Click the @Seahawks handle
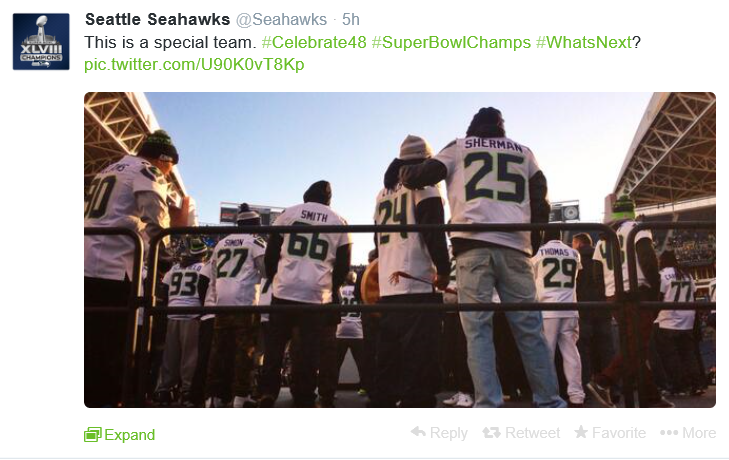Screen dimensions: 729x460 pos(281,20)
